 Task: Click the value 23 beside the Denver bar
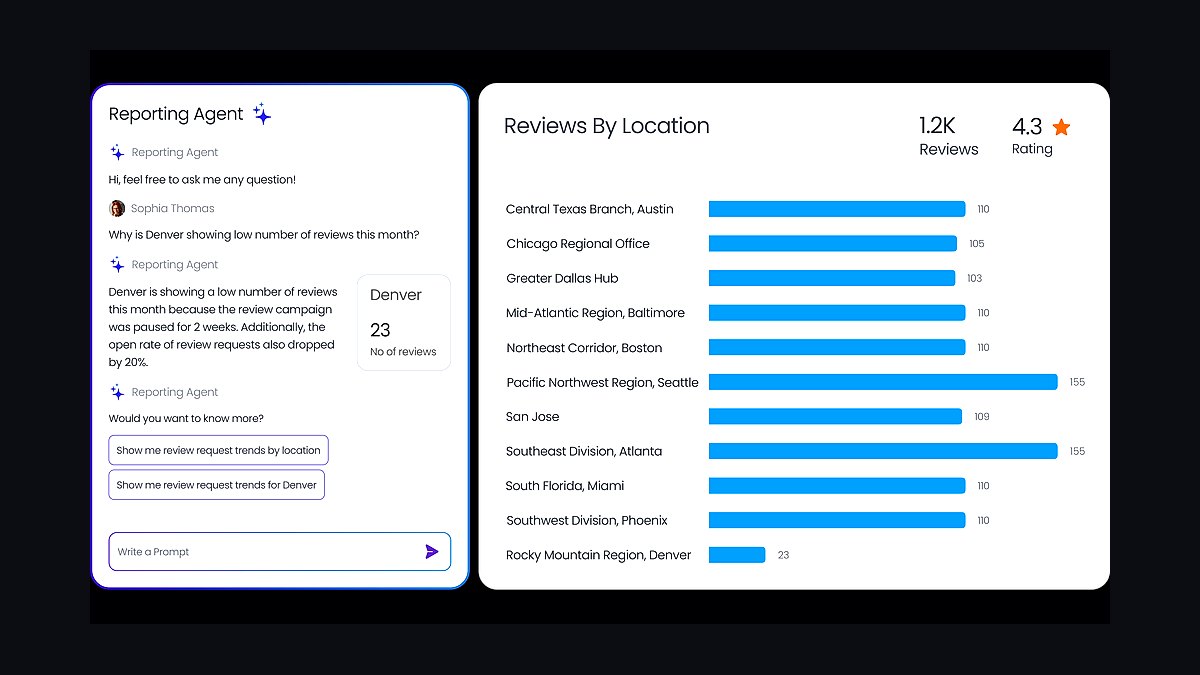(783, 554)
